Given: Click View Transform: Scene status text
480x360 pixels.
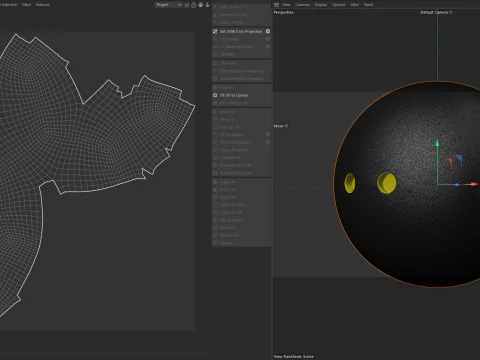Looking at the screenshot, I should 293,356.
